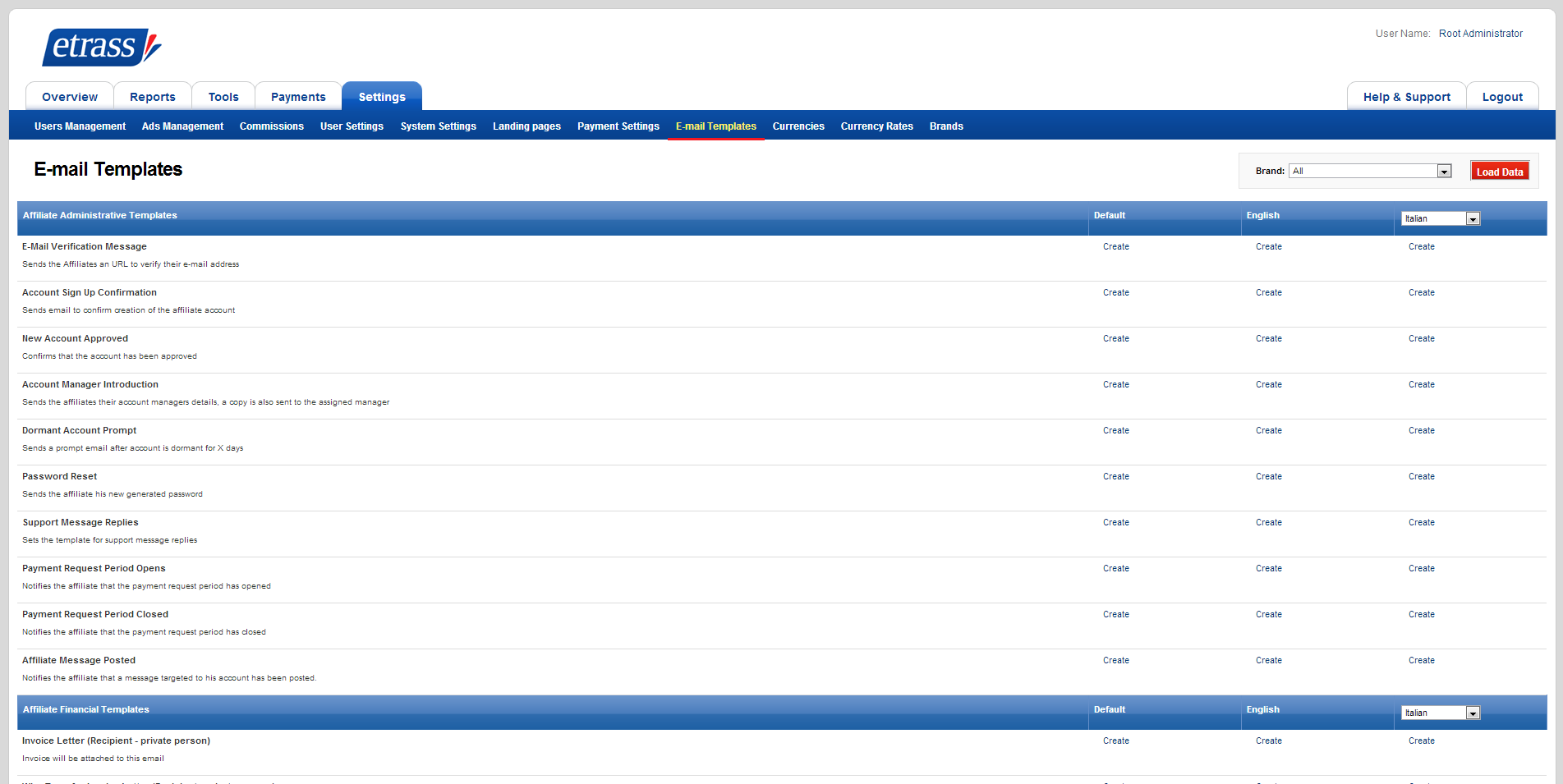The width and height of the screenshot is (1563, 784).
Task: Open the Brand dropdown
Action: pyautogui.click(x=1369, y=171)
